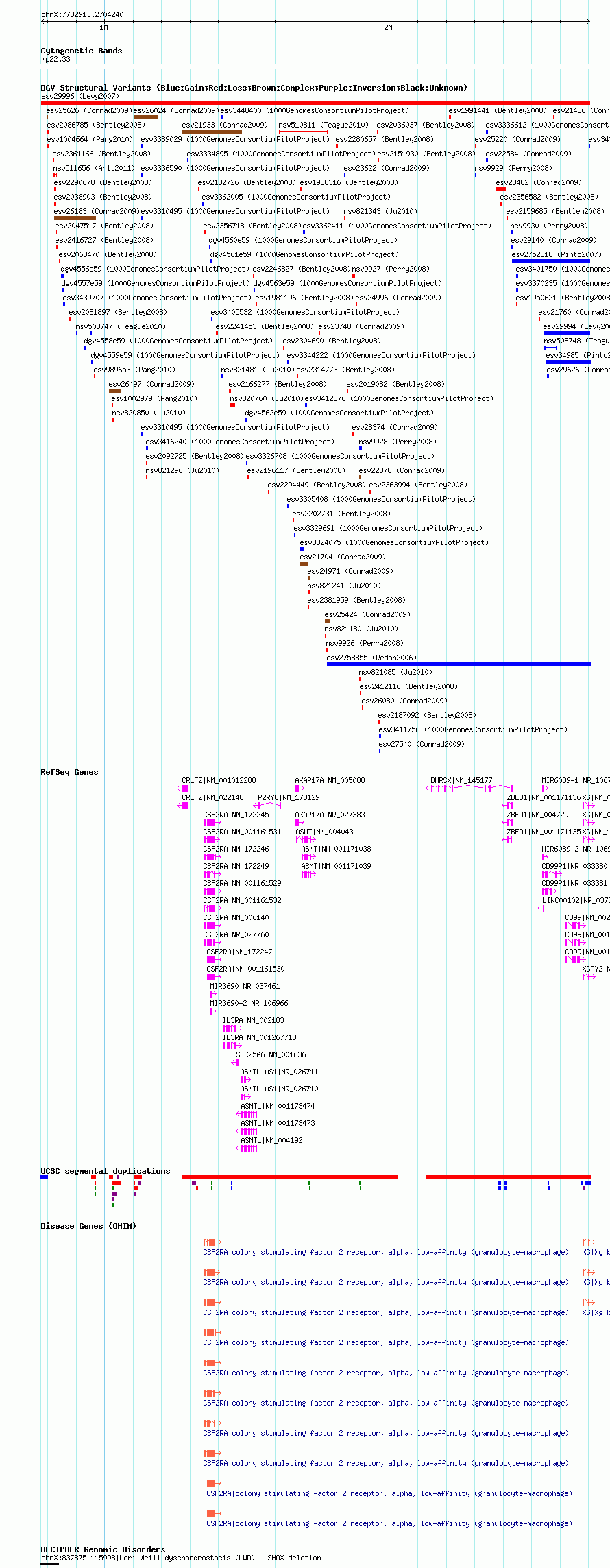The image size is (610, 1568).
Task: Open the CD99P1|NR_033380 gene
Action: coord(574,866)
